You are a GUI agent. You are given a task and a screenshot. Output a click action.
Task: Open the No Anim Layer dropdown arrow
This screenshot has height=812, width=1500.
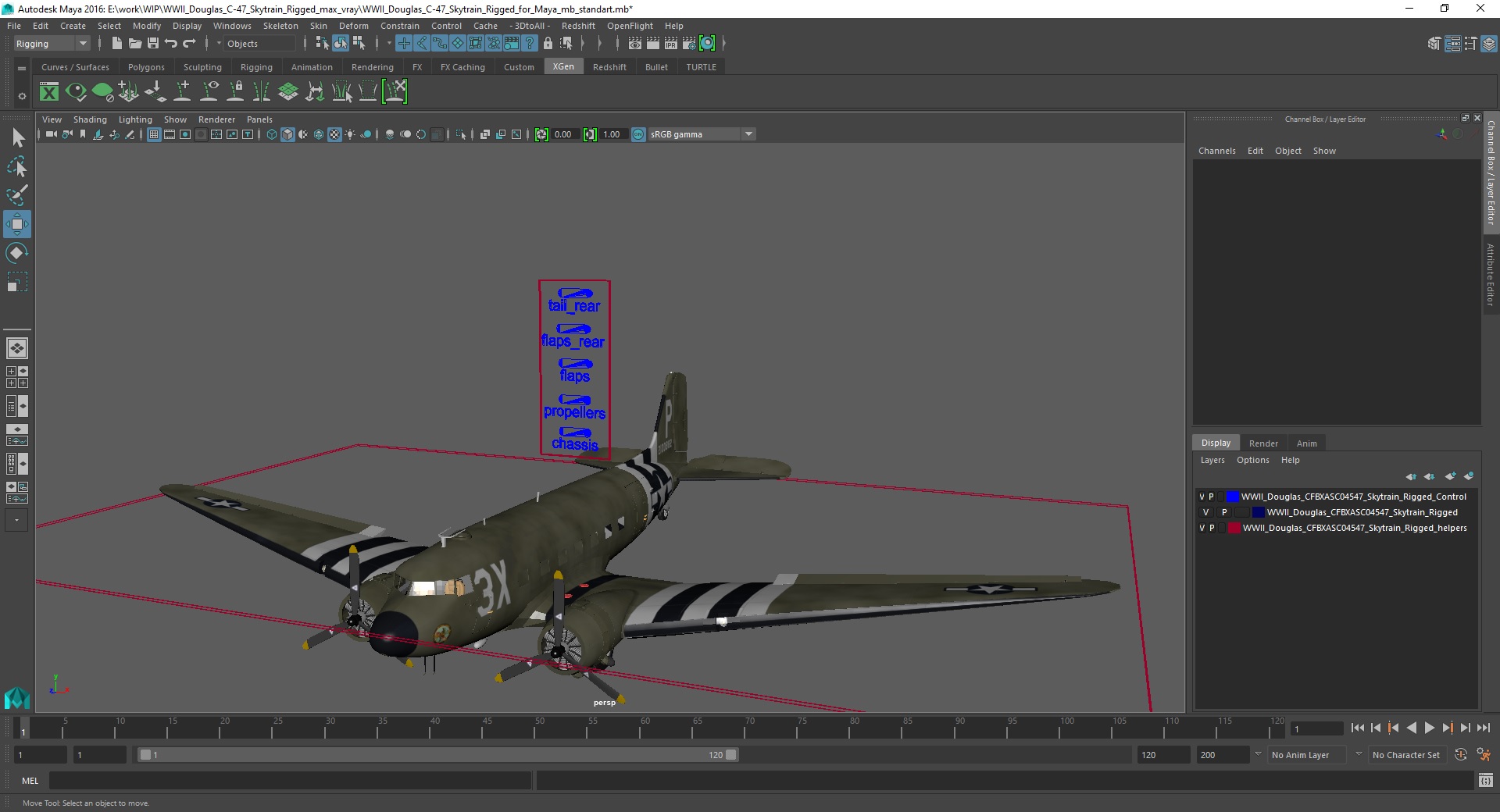[1257, 754]
